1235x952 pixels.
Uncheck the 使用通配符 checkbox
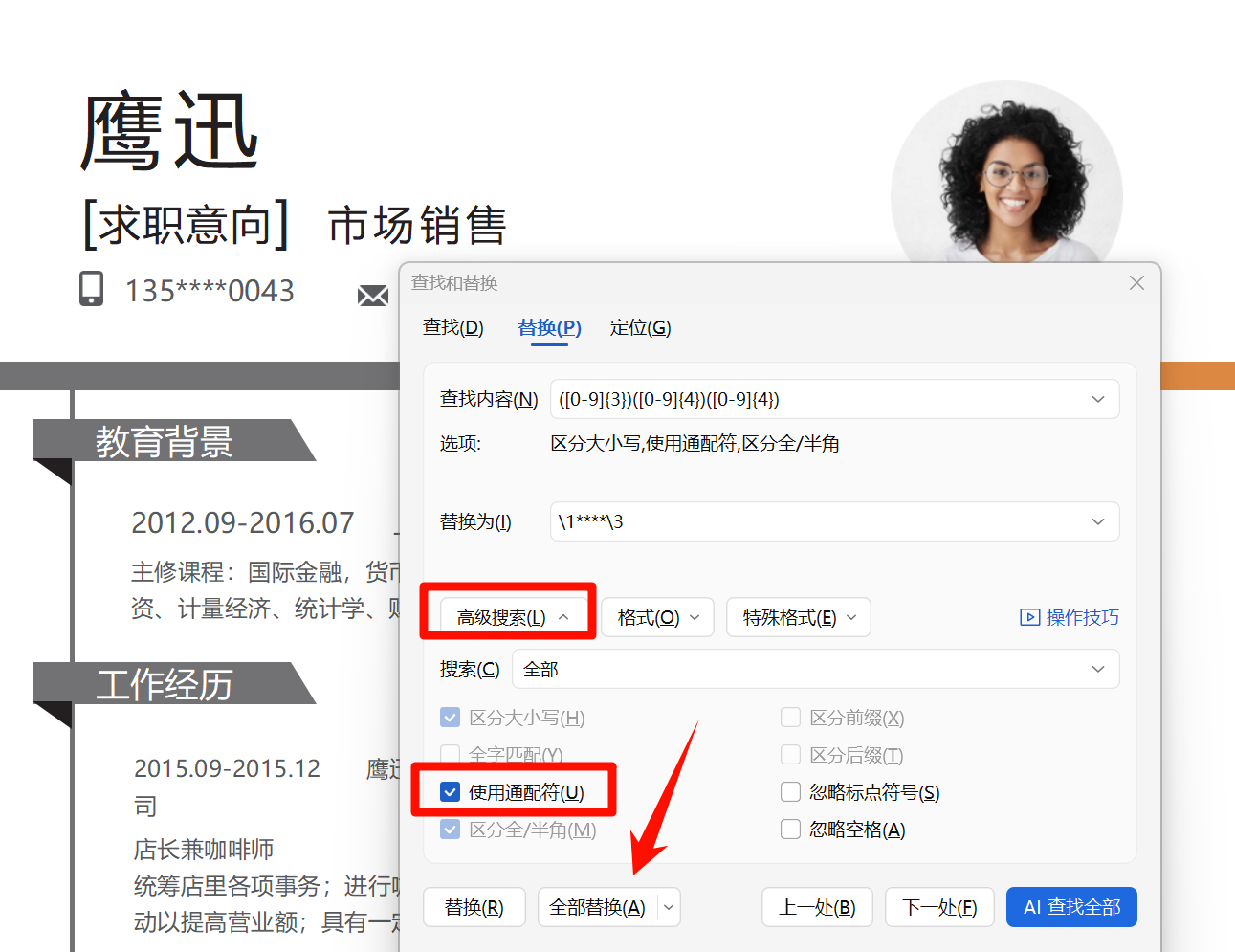pyautogui.click(x=450, y=791)
